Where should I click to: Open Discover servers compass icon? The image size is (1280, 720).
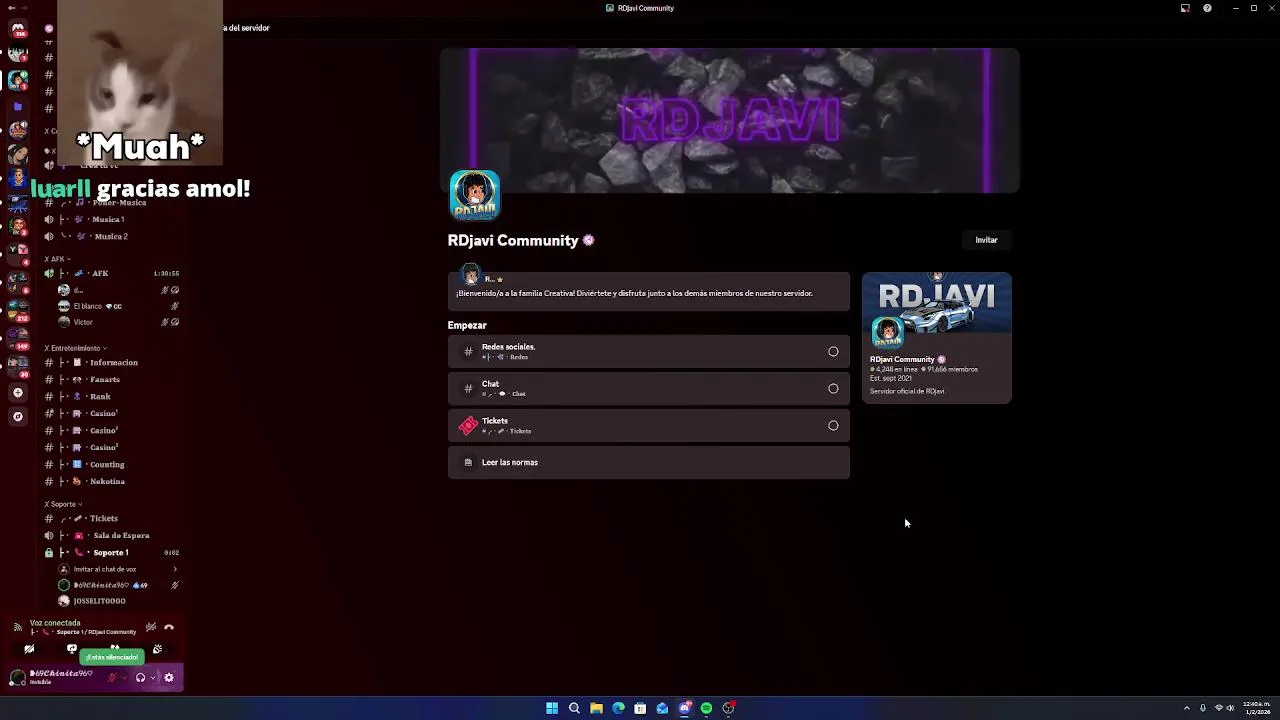click(17, 416)
